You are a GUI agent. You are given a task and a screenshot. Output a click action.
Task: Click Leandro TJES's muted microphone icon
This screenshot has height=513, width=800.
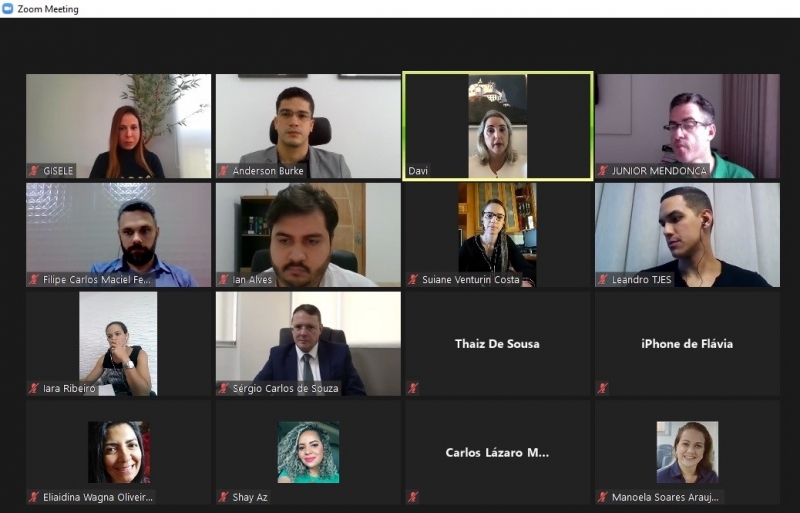603,279
